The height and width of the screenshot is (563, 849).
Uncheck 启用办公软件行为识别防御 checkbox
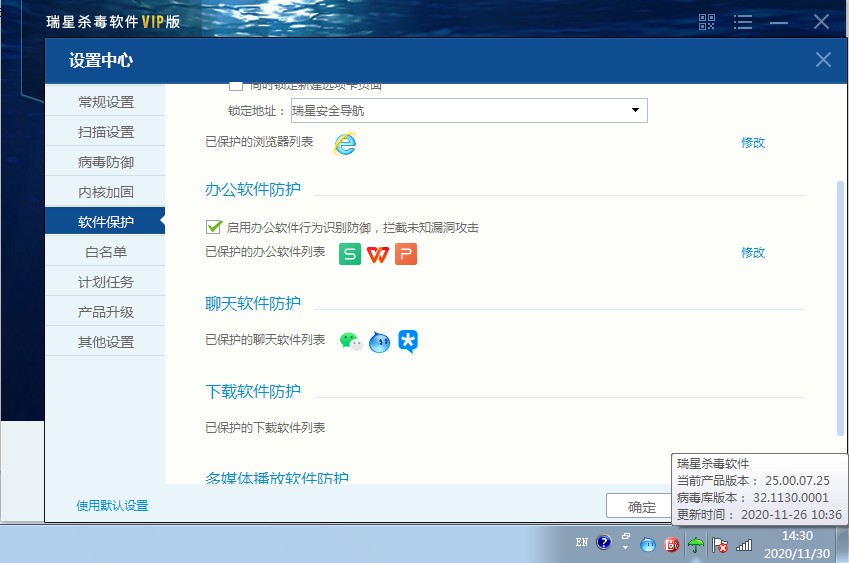coord(214,227)
